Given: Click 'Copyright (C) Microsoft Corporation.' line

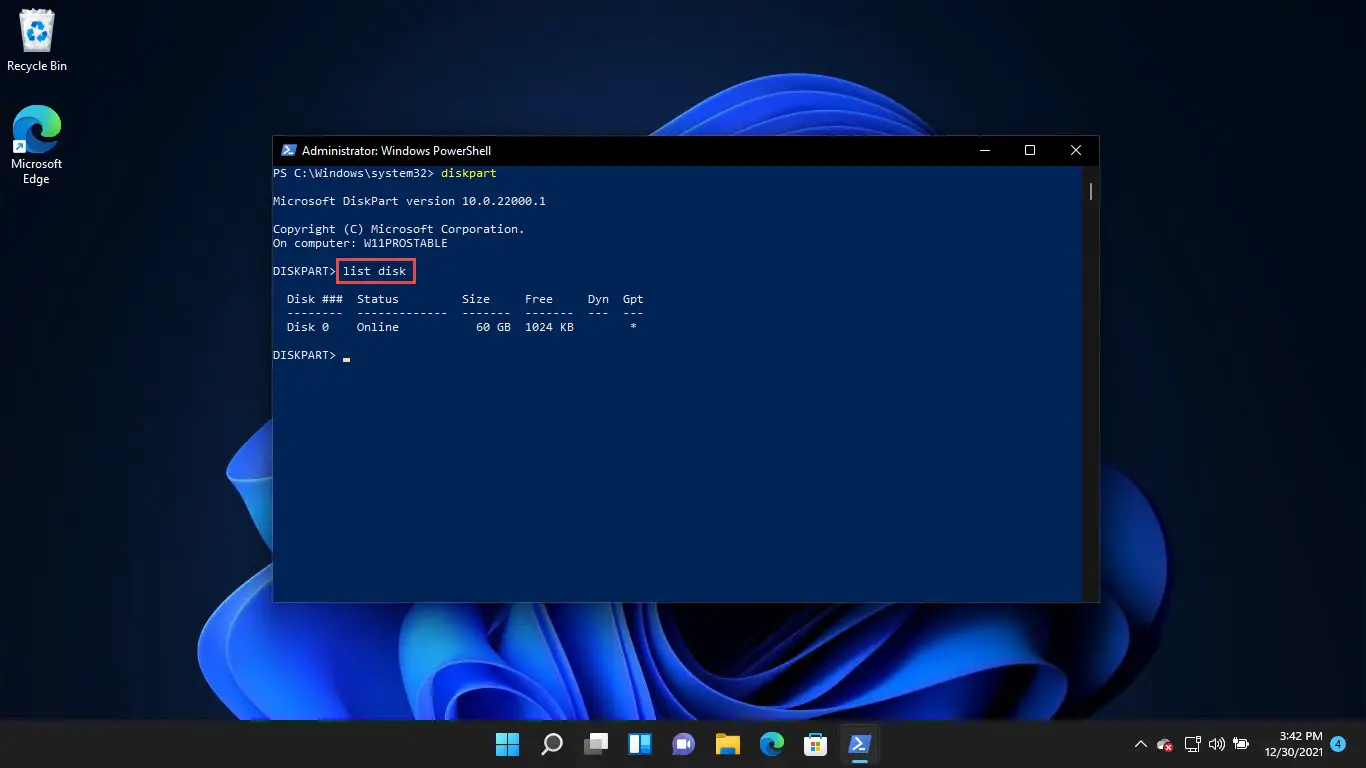Looking at the screenshot, I should coord(398,229).
